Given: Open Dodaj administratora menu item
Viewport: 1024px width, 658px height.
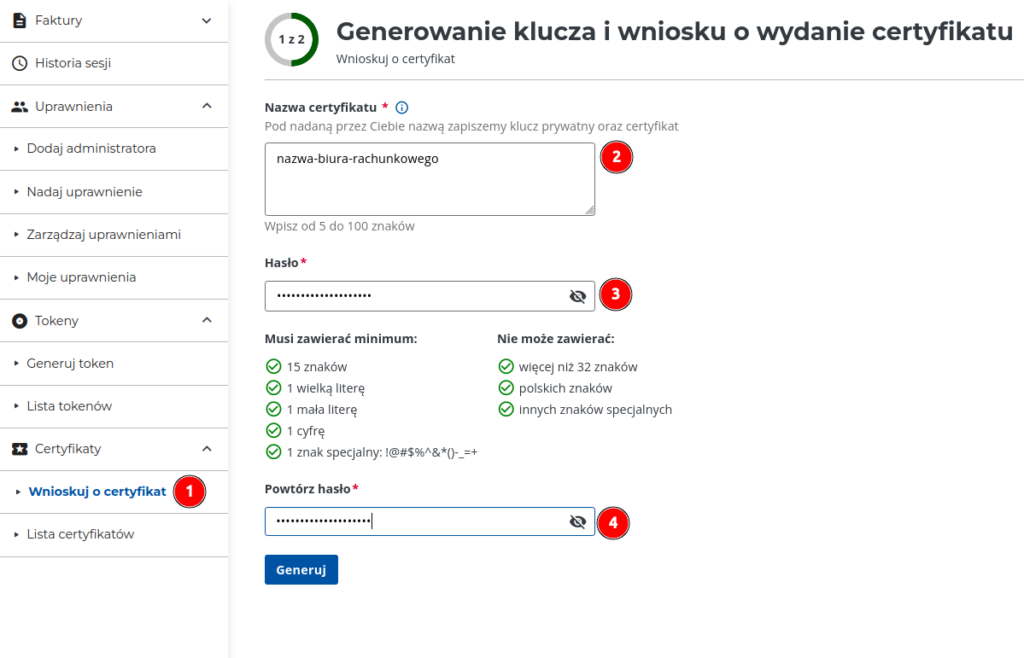Looking at the screenshot, I should point(91,149).
